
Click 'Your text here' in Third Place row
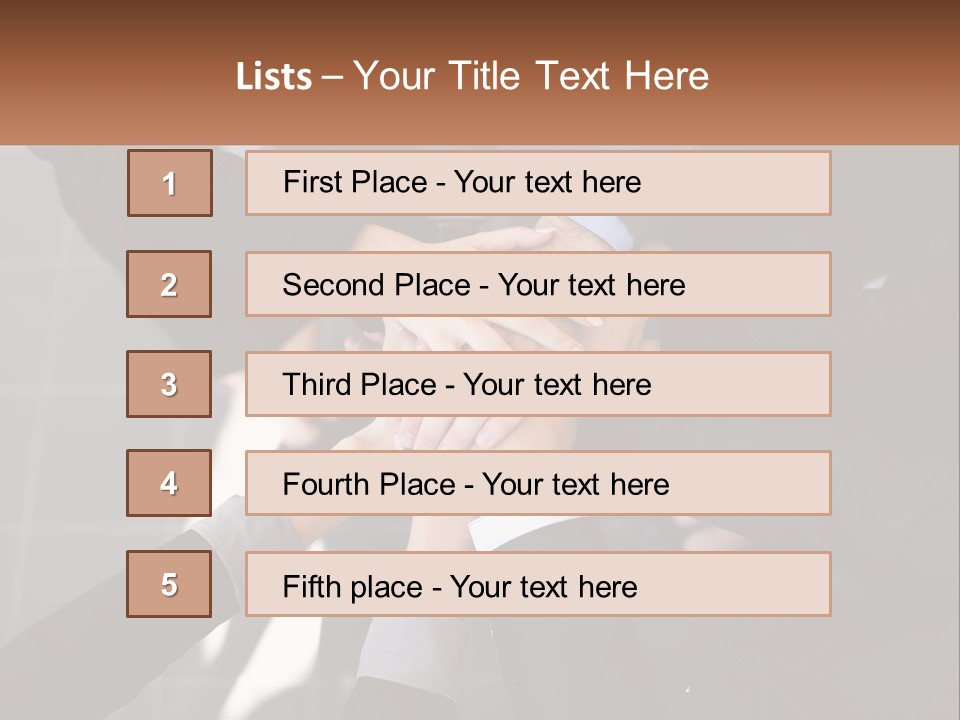coord(557,385)
